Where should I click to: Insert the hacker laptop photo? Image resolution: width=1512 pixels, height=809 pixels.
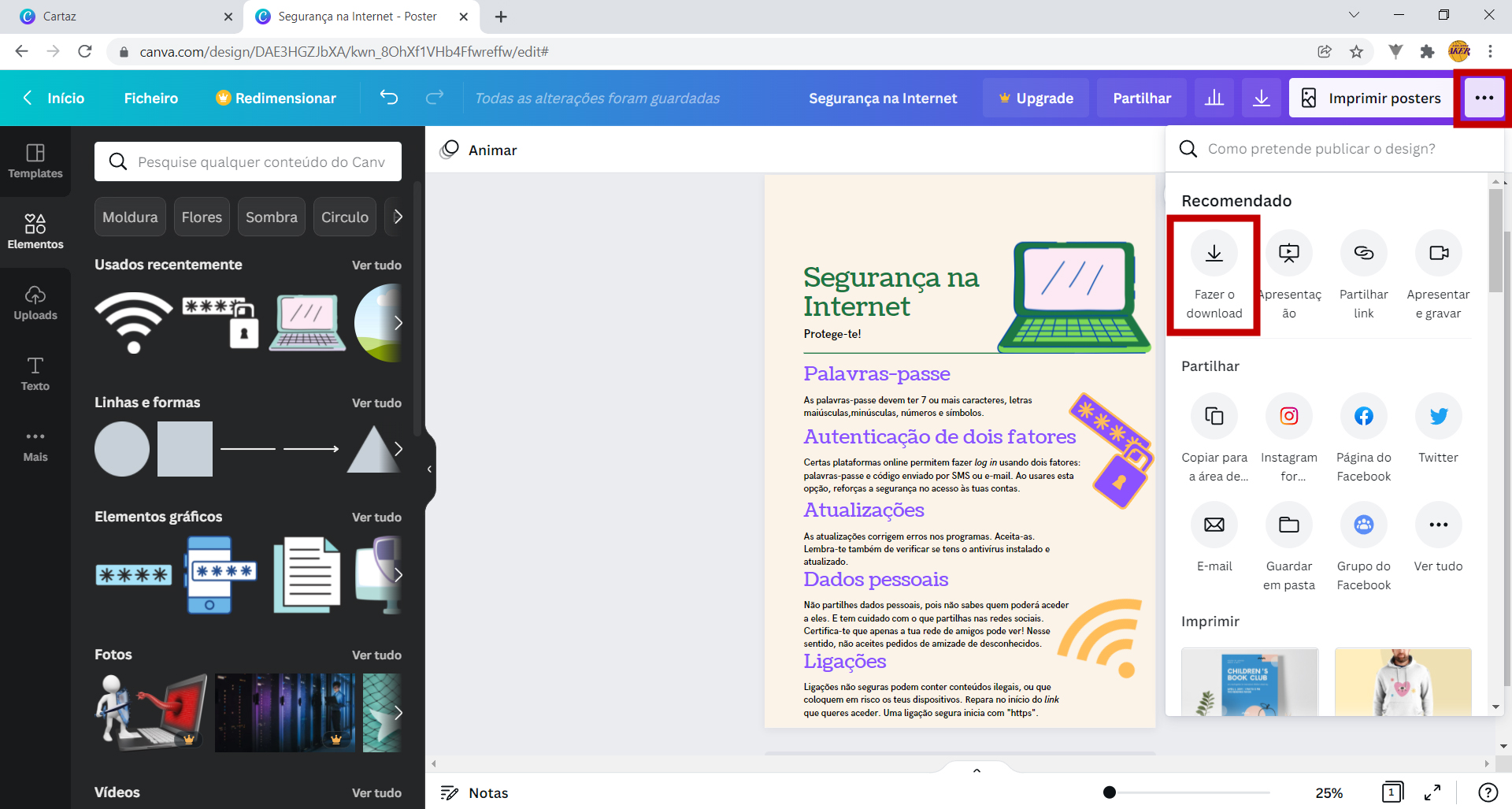pos(150,712)
